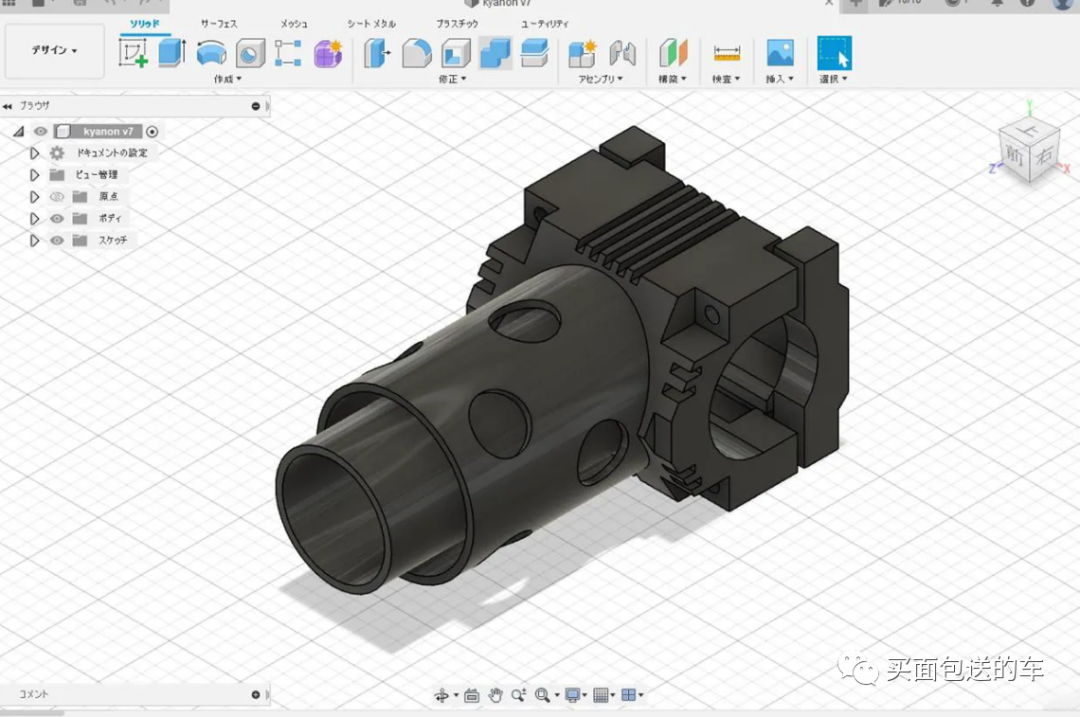
Task: Switch to the メッシュ tab
Action: [294, 24]
